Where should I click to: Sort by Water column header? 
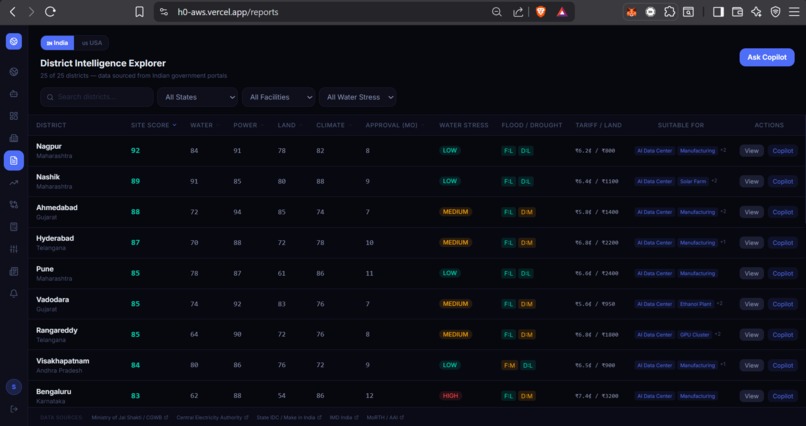(203, 125)
